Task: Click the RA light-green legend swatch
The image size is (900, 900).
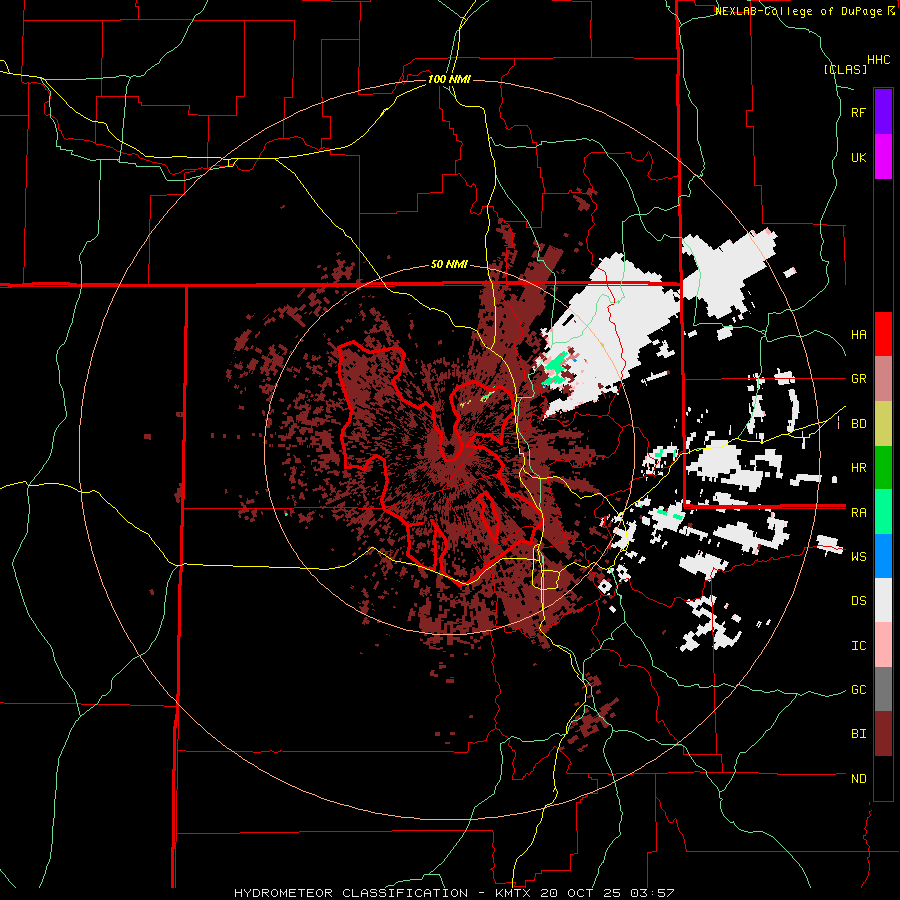Action: [x=883, y=512]
